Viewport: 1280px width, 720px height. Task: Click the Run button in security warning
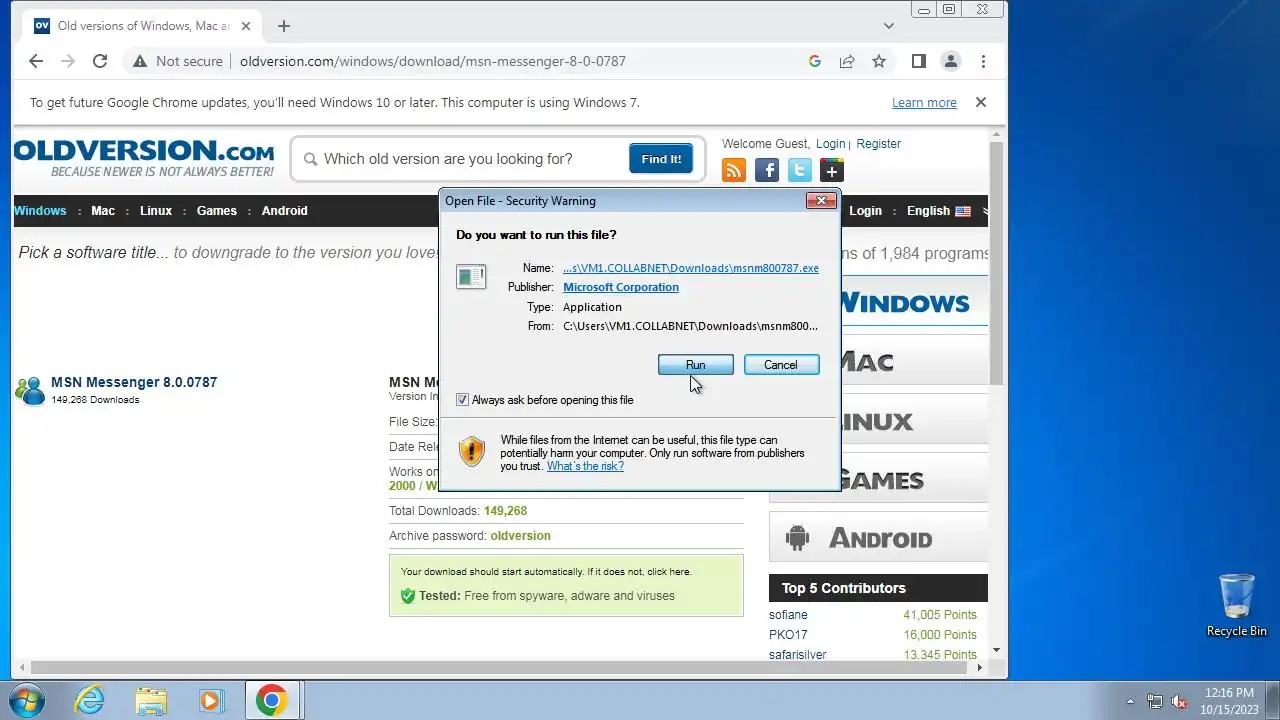[695, 365]
